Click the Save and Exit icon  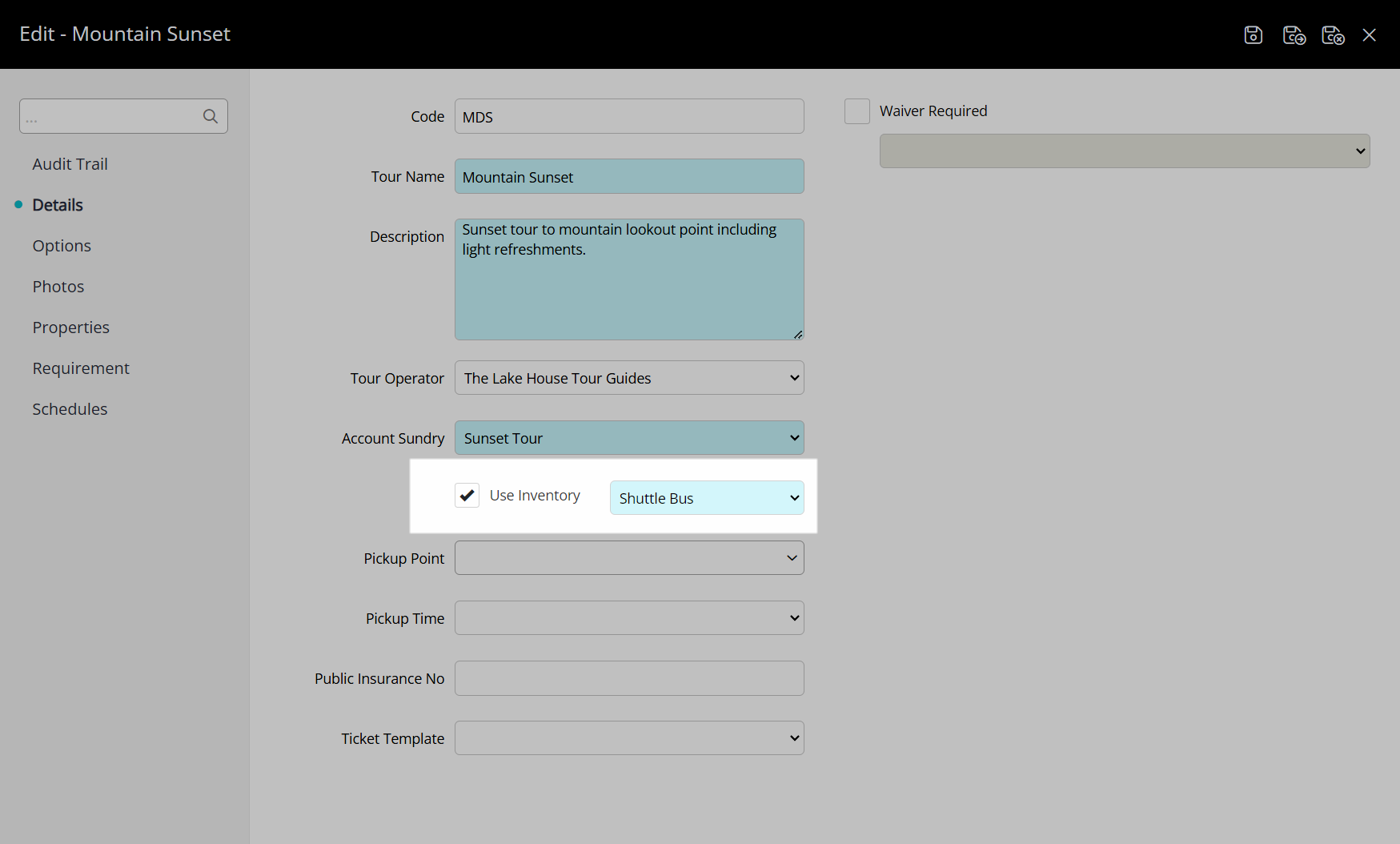(1333, 34)
